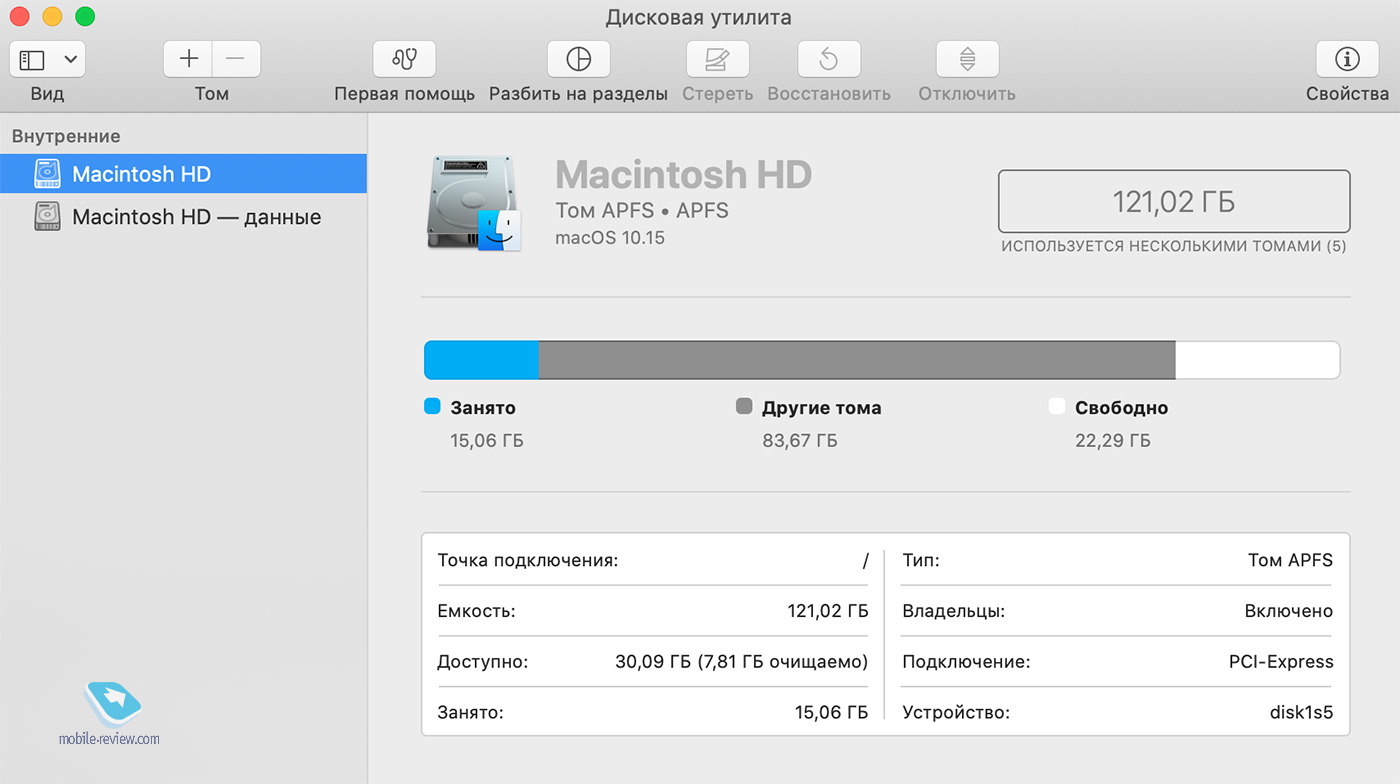Click the Restore toolbar icon
The height and width of the screenshot is (784, 1400).
coord(828,59)
